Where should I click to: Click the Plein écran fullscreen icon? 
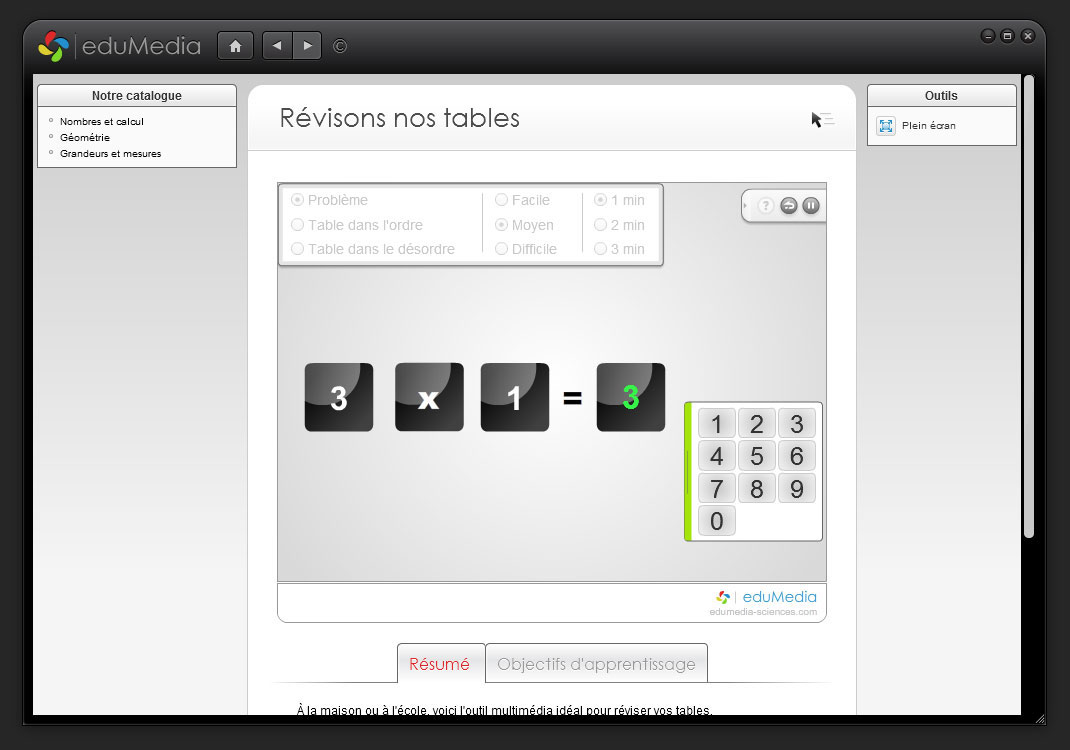point(885,126)
